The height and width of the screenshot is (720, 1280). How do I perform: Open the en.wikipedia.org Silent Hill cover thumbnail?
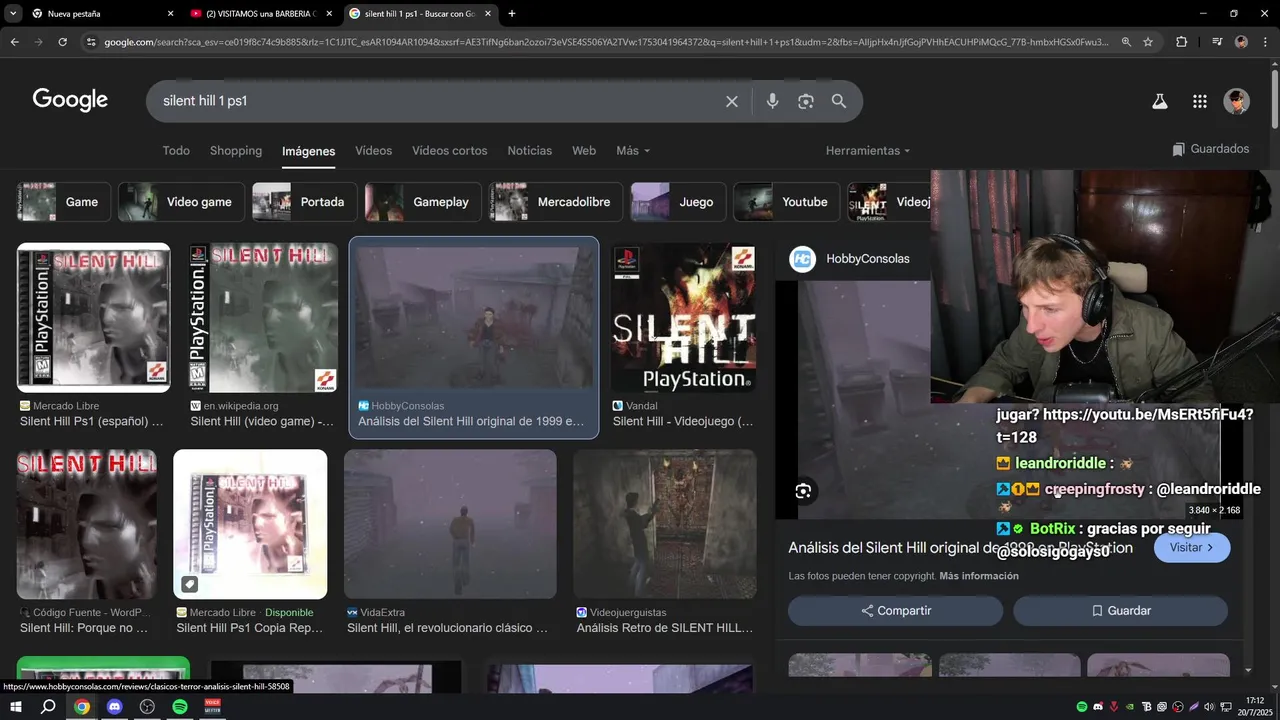[x=263, y=318]
